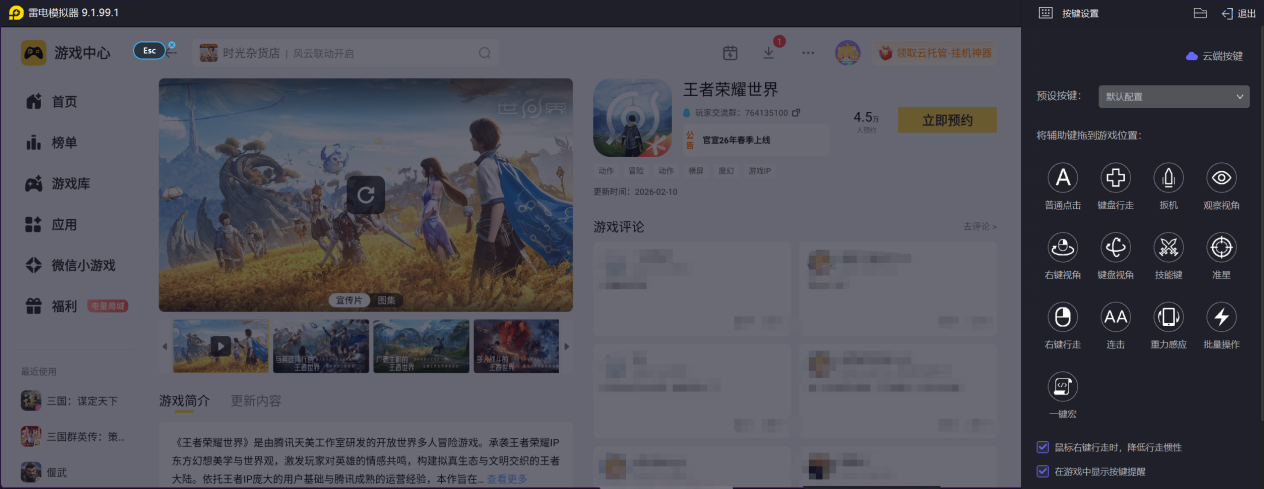
Task: Expand description via 查看更多
Action: tap(507, 479)
